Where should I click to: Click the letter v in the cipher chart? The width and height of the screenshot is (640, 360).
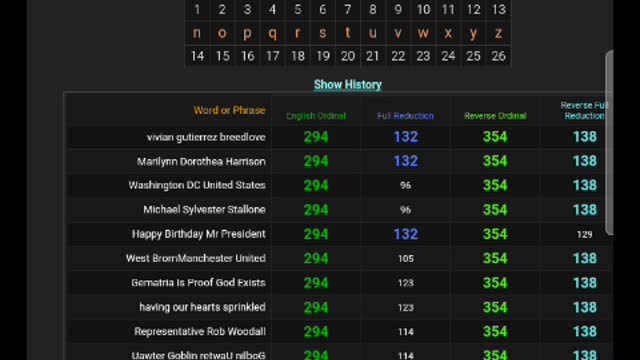398,33
